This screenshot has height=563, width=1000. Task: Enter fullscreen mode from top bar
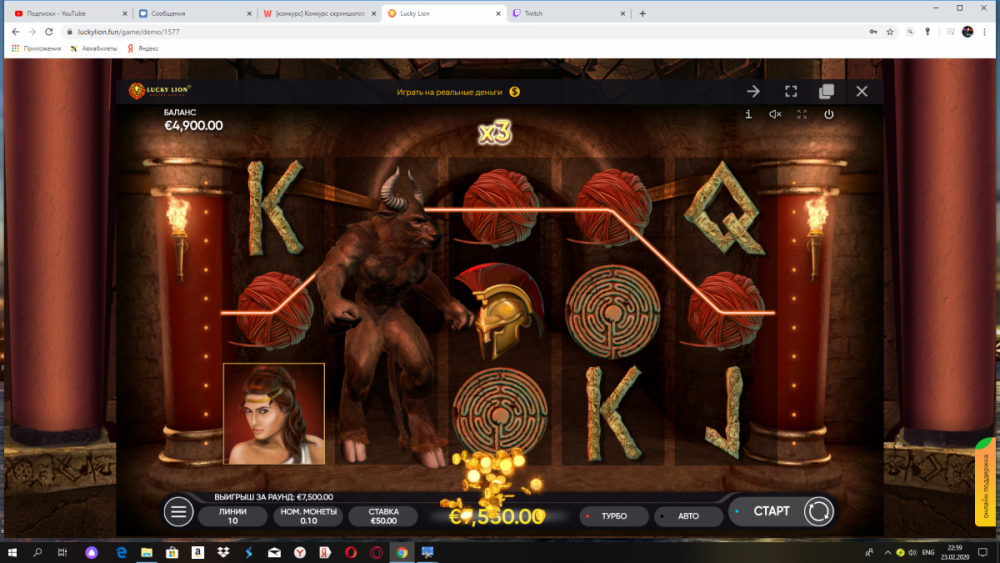pyautogui.click(x=790, y=91)
